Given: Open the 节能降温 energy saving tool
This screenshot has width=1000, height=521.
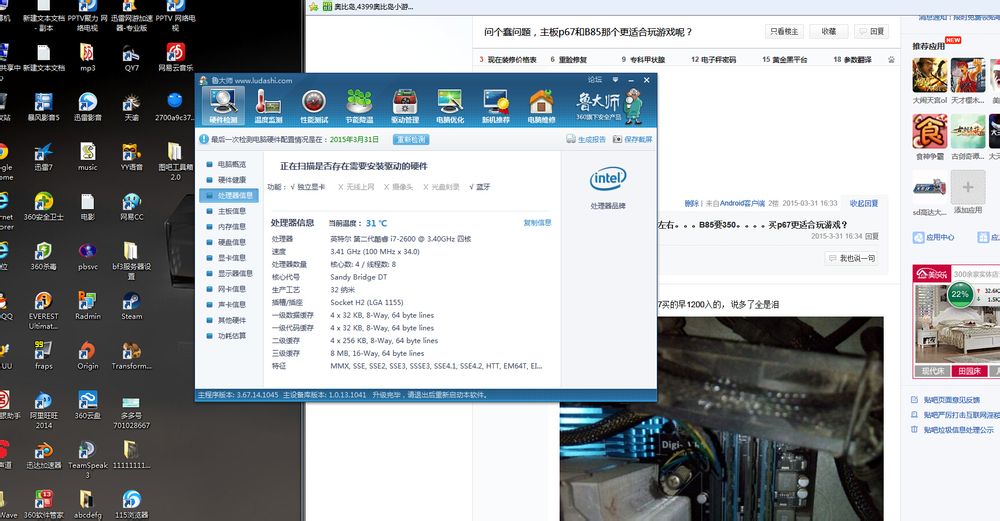Looking at the screenshot, I should click(x=359, y=105).
